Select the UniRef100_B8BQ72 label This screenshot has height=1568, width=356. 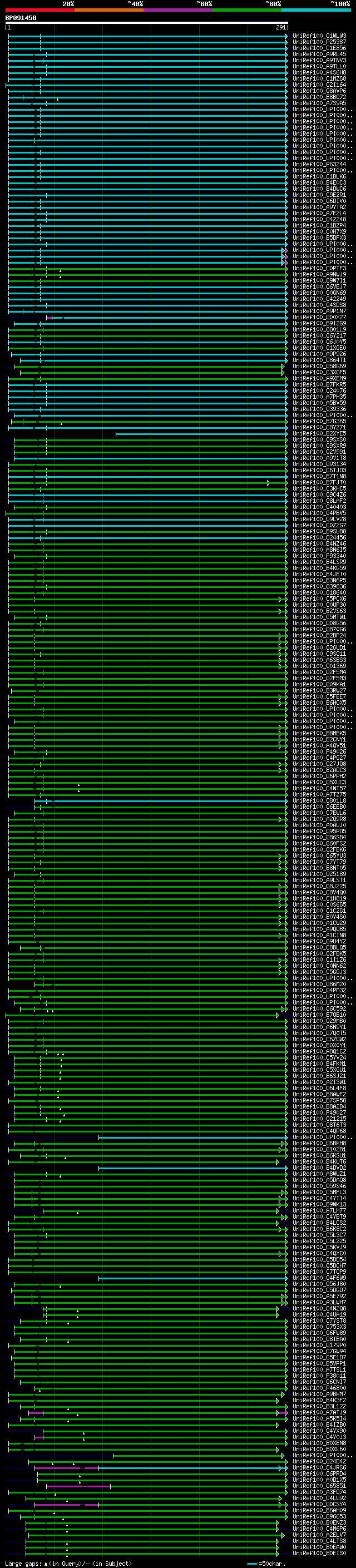click(319, 97)
